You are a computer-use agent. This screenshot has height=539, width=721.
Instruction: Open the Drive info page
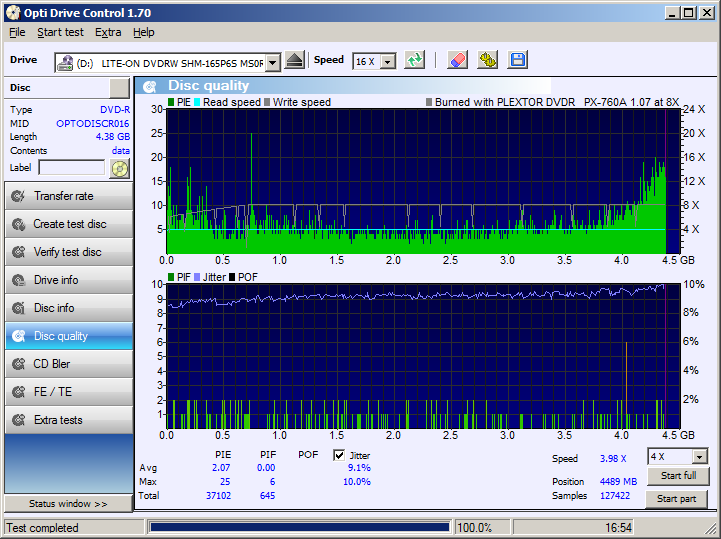pos(69,280)
